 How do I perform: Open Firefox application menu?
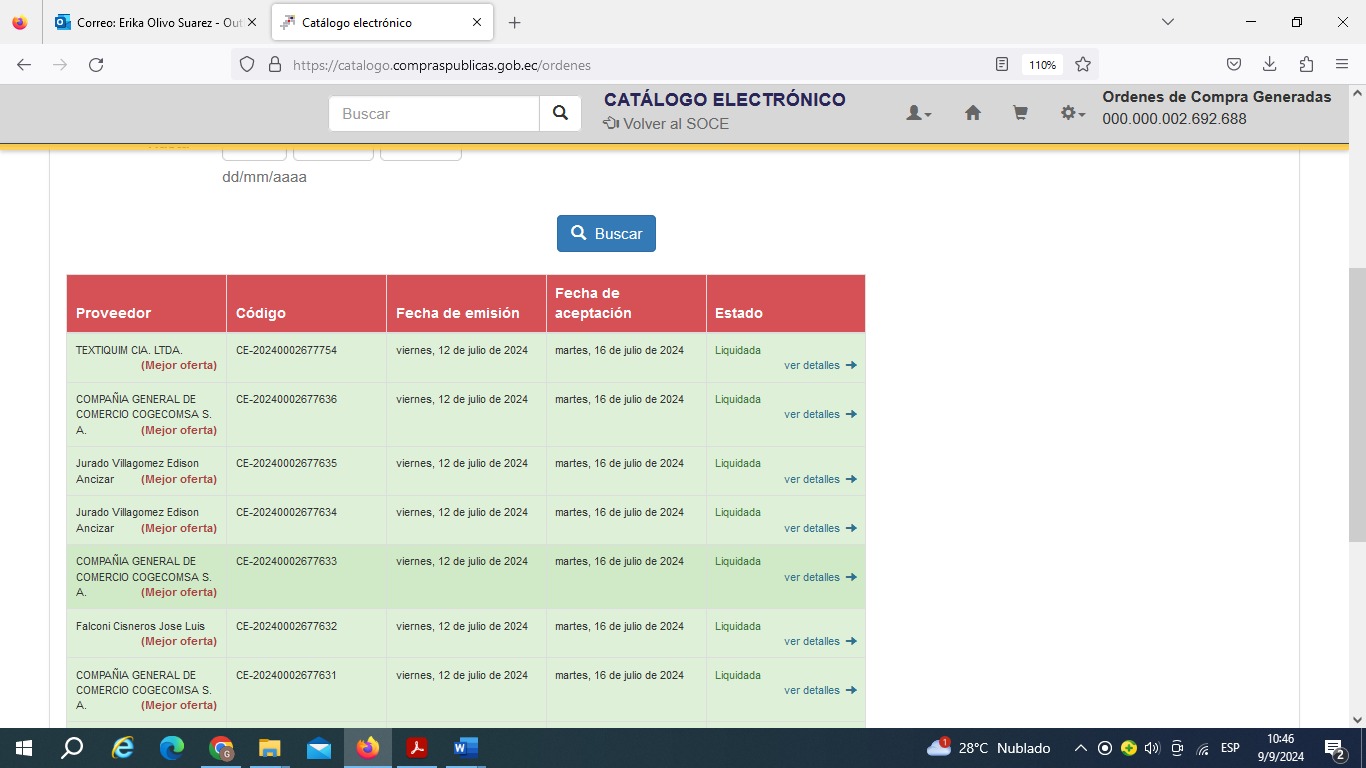1342,65
